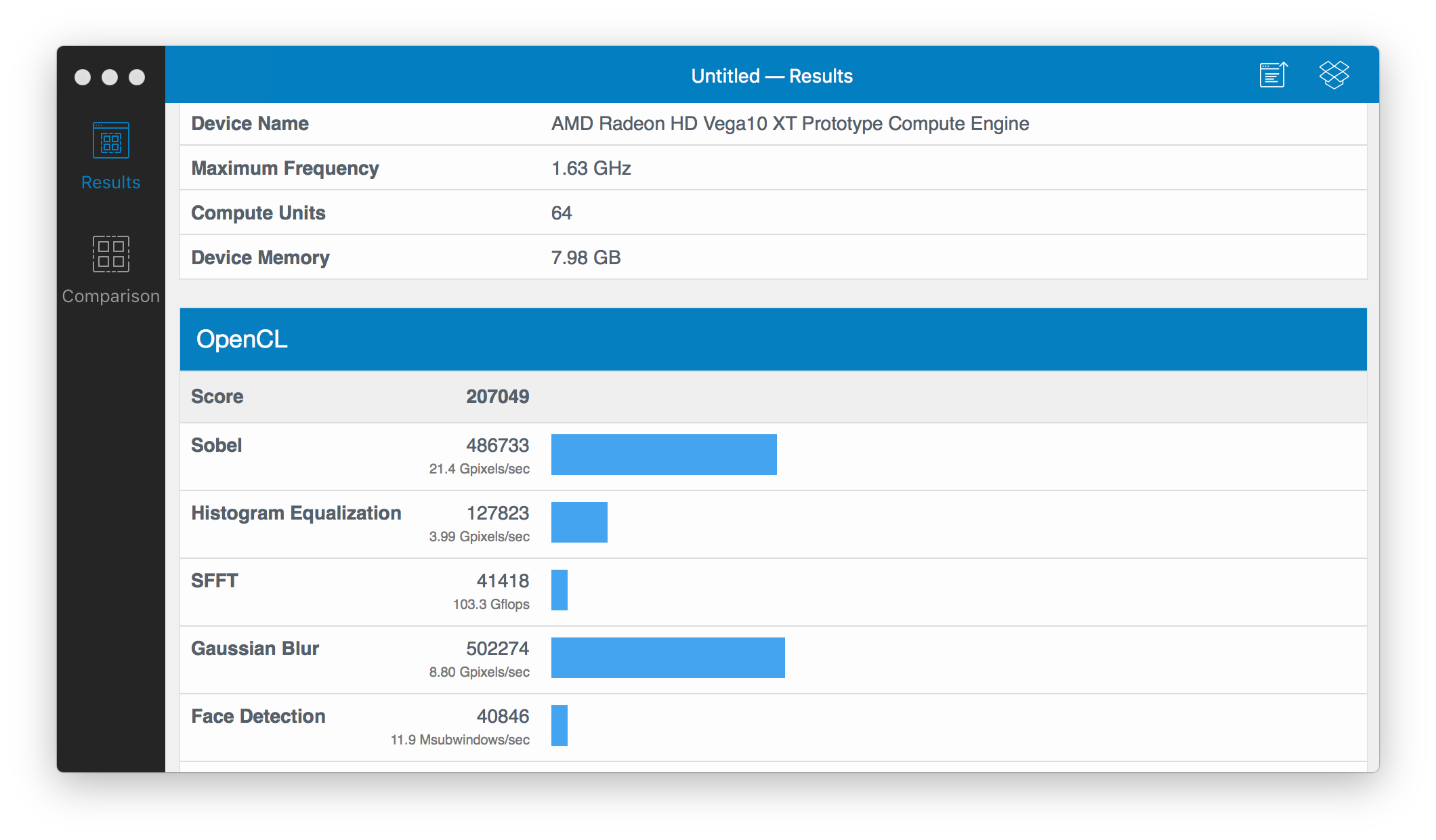Image resolution: width=1436 pixels, height=840 pixels.
Task: Select the Sobel score 486733
Action: click(x=498, y=445)
